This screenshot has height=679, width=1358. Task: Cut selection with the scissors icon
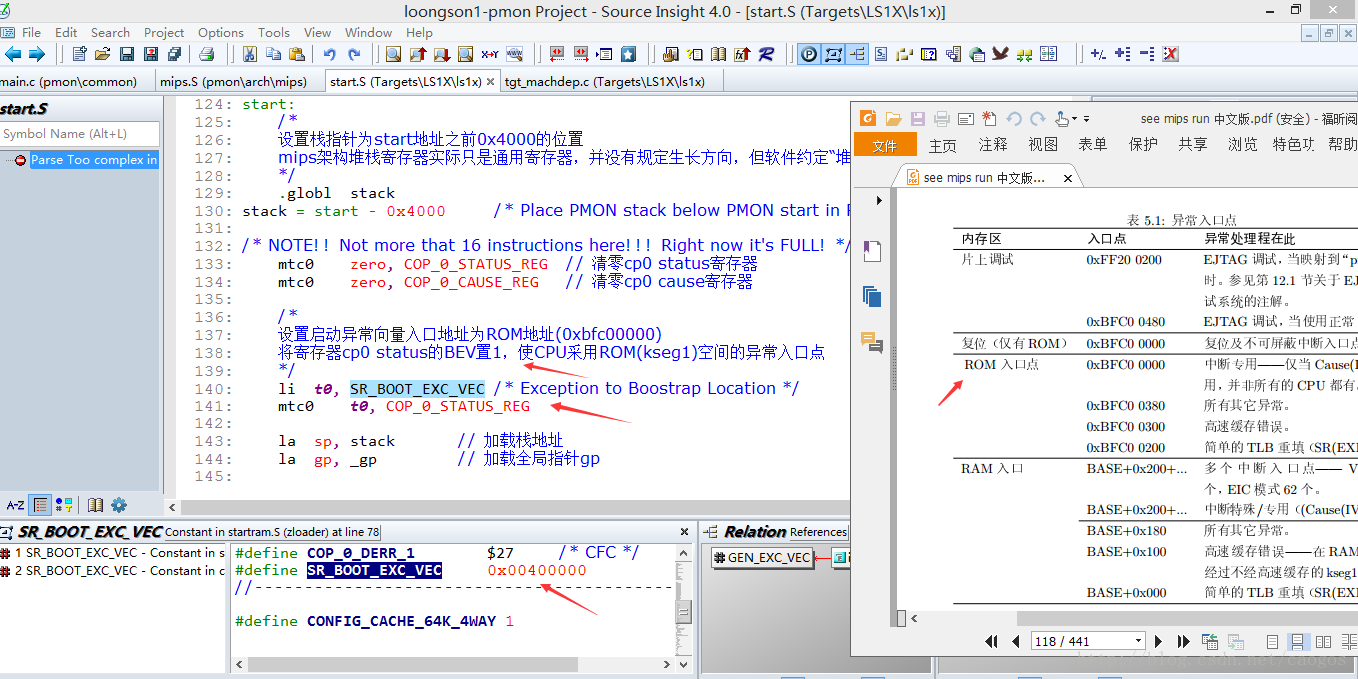[x=250, y=54]
